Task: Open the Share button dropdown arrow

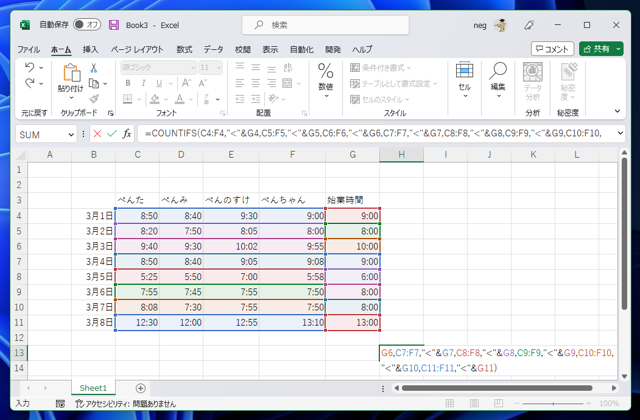Action: pyautogui.click(x=618, y=49)
